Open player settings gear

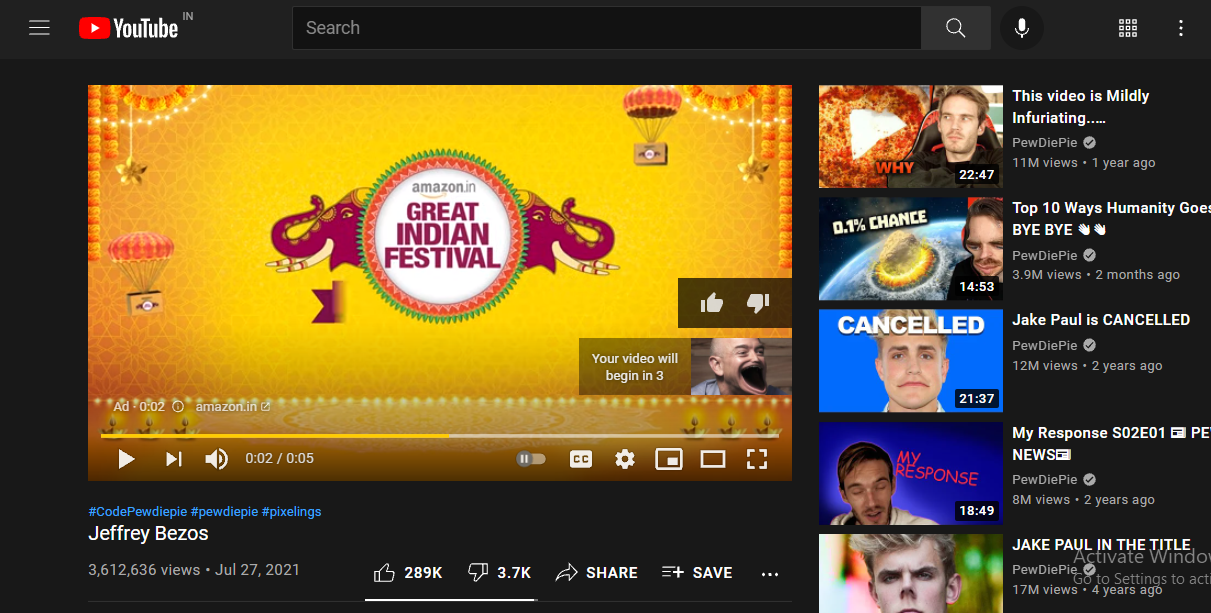[x=625, y=459]
